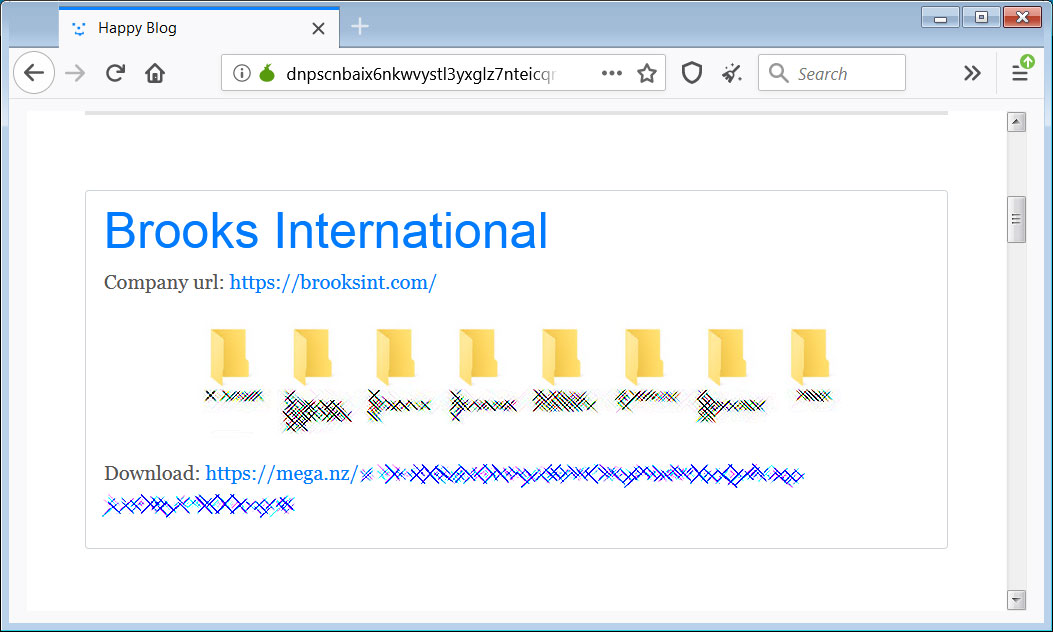Click the third folder image

coord(396,357)
